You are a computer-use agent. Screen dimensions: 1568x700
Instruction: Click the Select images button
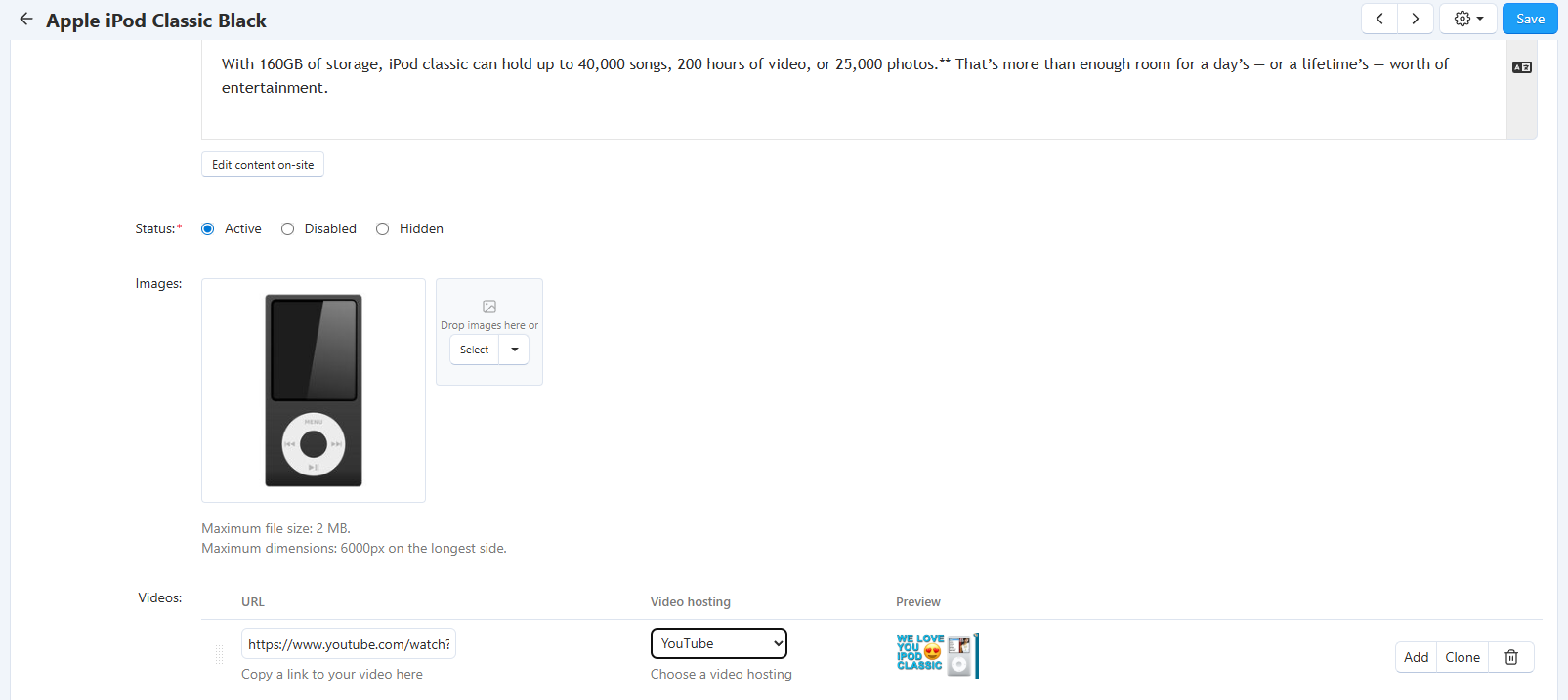(475, 350)
